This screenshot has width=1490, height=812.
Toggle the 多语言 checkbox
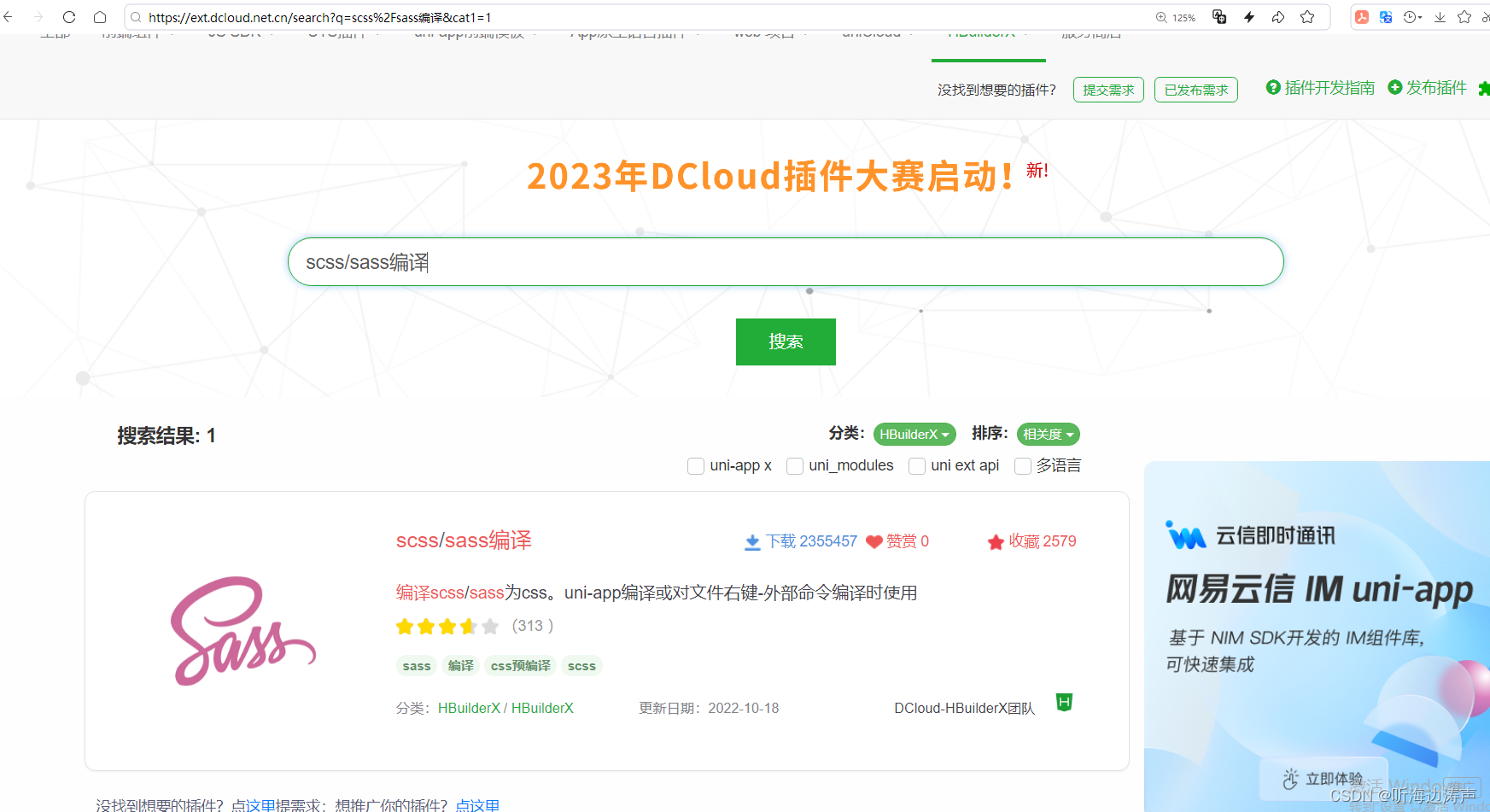coord(1022,466)
